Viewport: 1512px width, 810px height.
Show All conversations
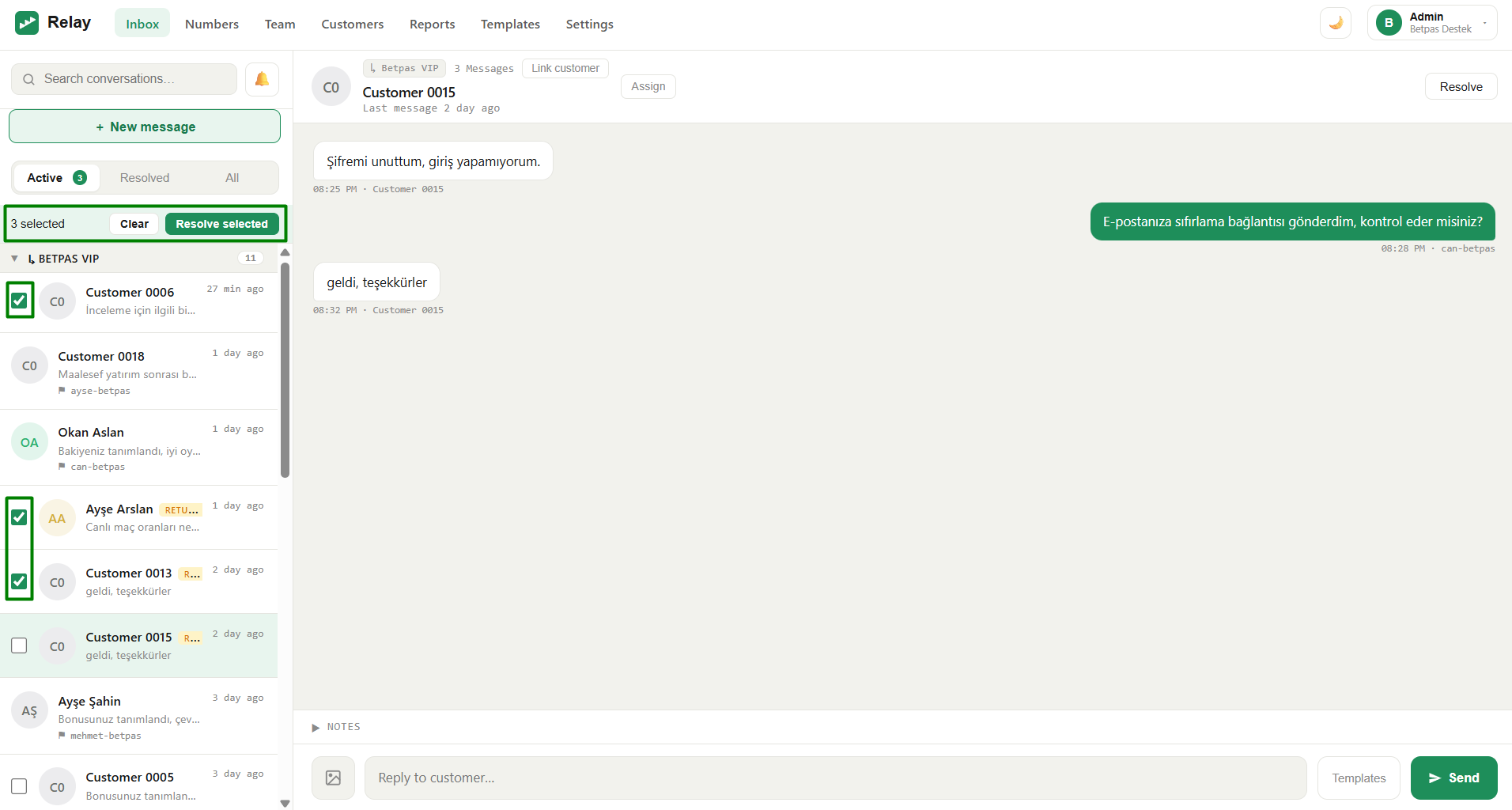[232, 178]
